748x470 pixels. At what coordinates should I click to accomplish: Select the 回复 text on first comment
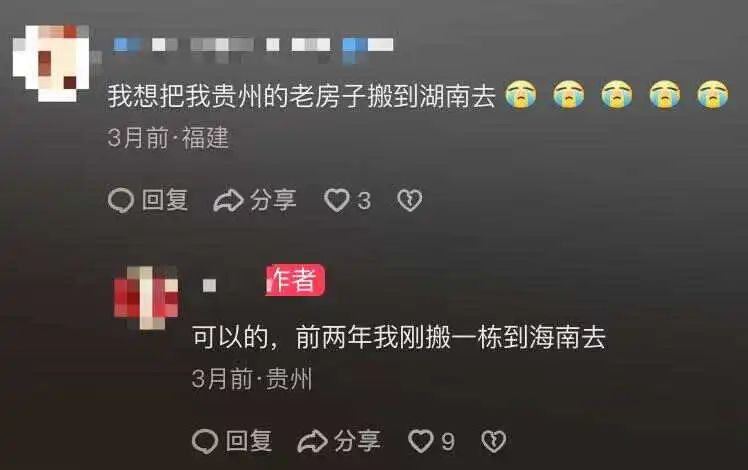click(x=165, y=200)
